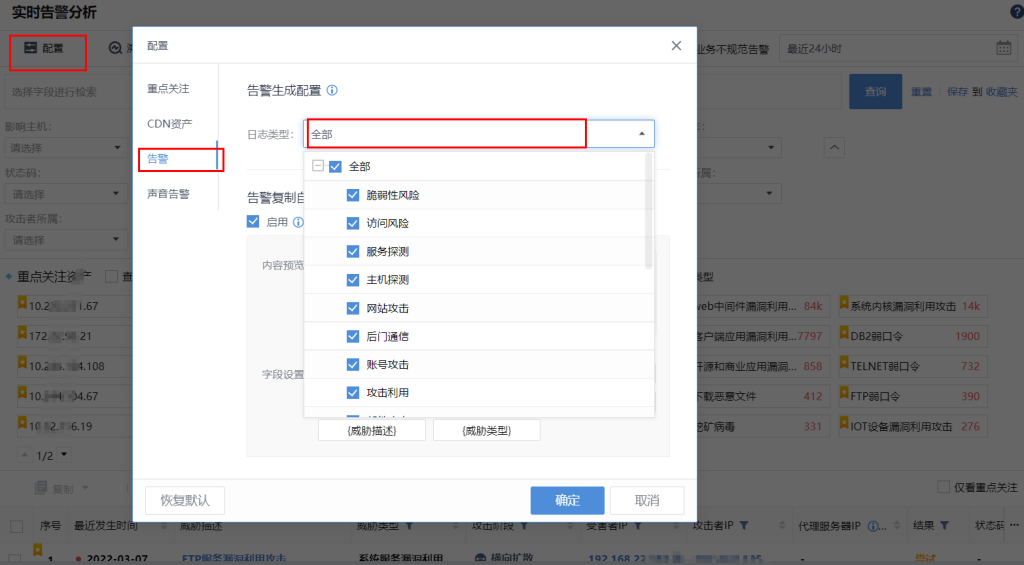Viewport: 1024px width, 565px height.
Task: Uncheck the 脆弱性风险 checkbox
Action: tap(353, 195)
